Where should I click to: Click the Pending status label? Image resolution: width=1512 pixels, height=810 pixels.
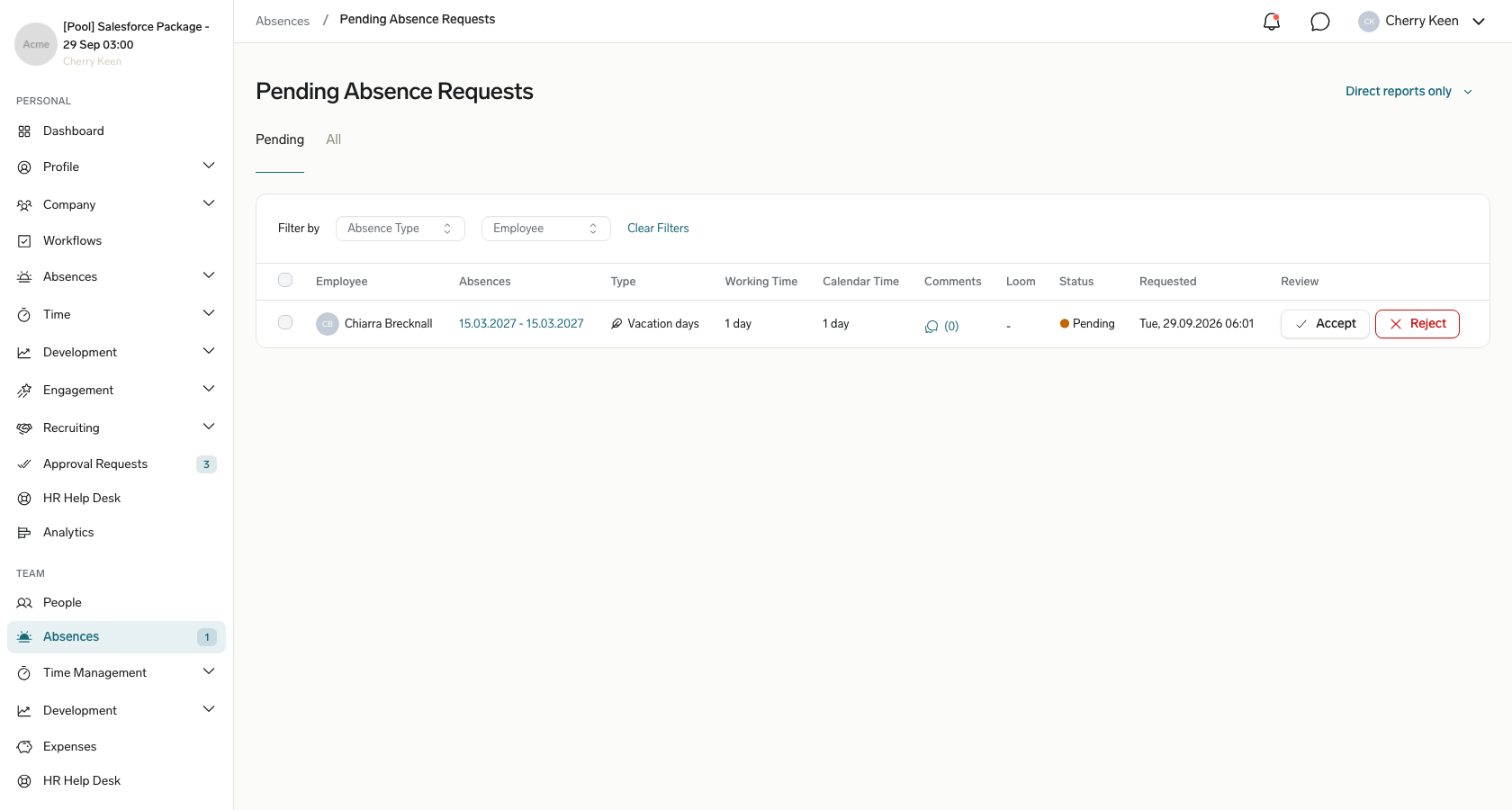(x=1087, y=324)
